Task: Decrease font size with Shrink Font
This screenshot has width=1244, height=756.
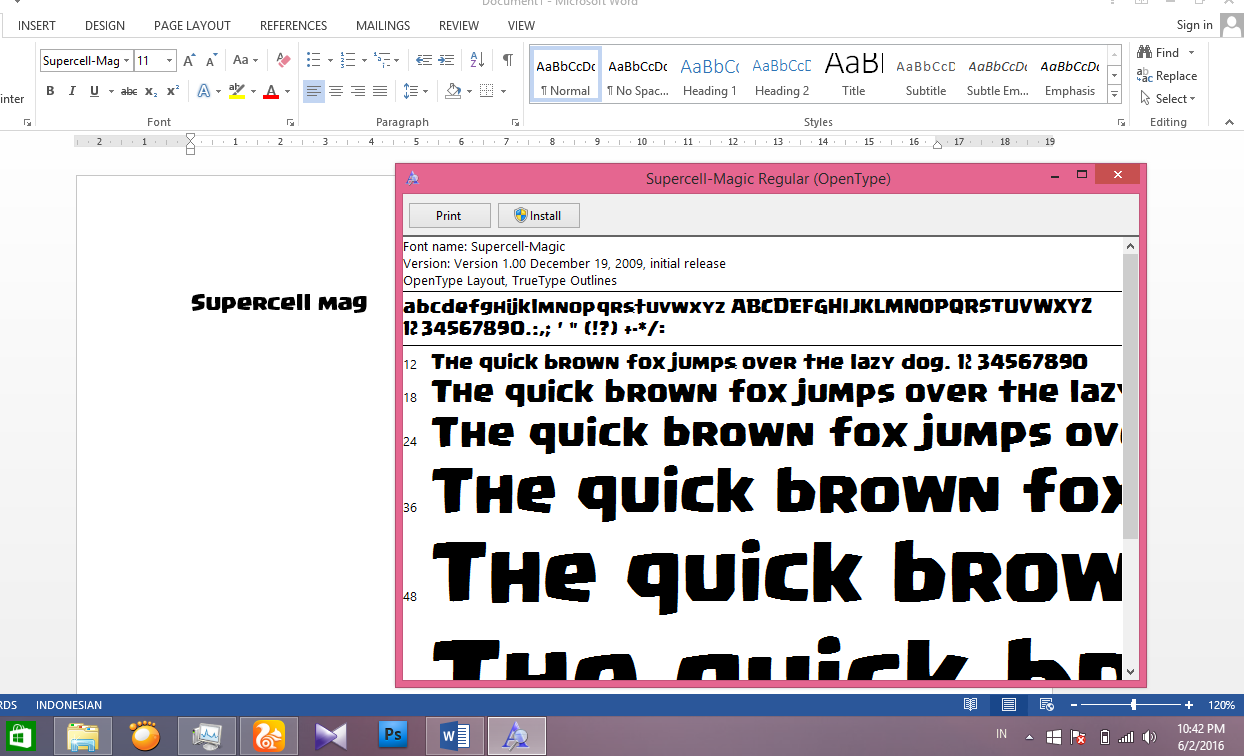Action: (212, 60)
